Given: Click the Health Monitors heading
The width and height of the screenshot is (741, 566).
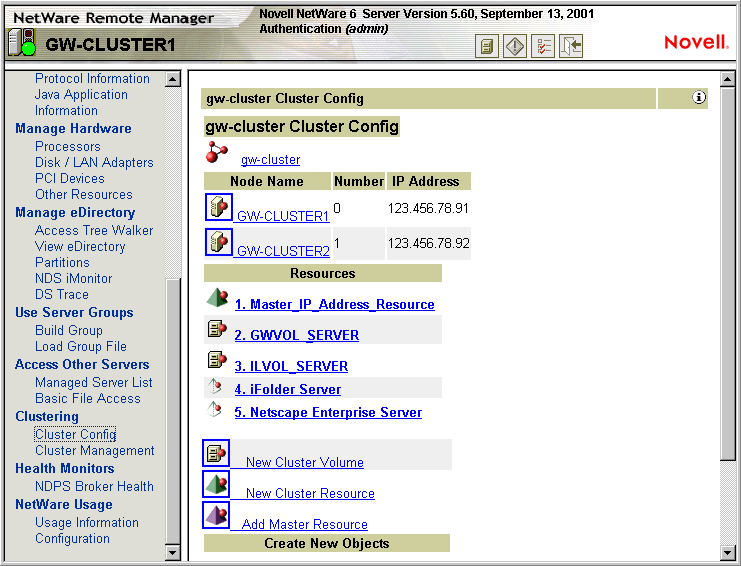Looking at the screenshot, I should coord(65,469).
